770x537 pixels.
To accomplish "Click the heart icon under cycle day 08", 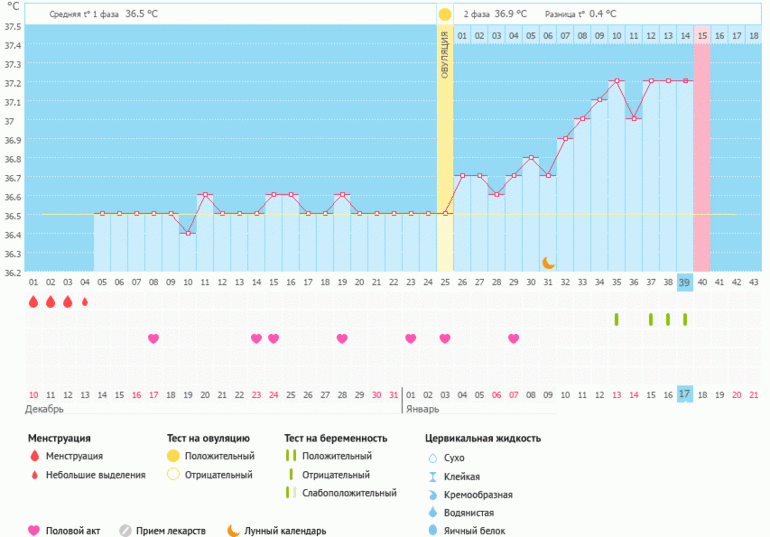I will point(153,339).
